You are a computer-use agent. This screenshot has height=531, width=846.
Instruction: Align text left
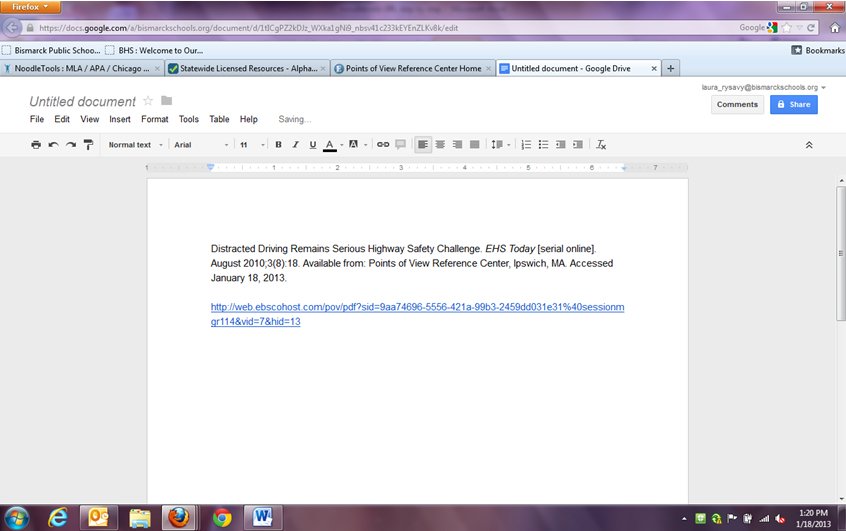pyautogui.click(x=423, y=145)
